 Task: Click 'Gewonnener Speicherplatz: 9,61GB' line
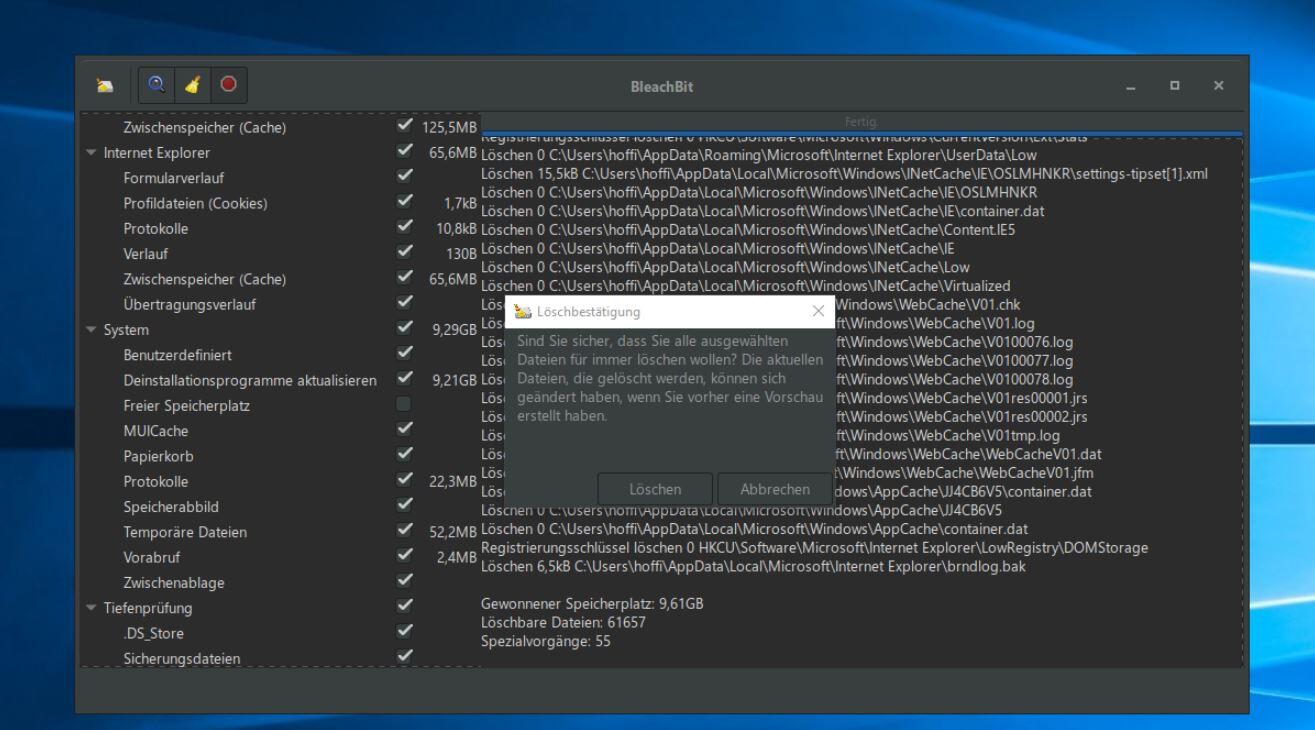pos(593,604)
